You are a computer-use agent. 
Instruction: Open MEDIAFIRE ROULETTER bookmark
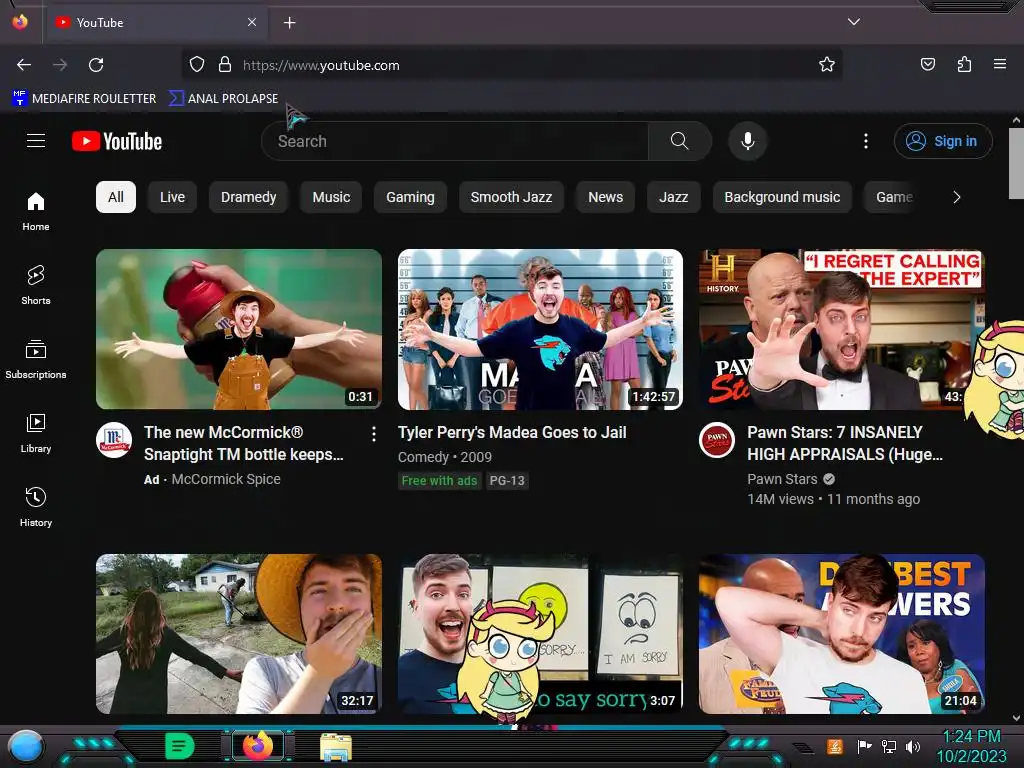[84, 99]
